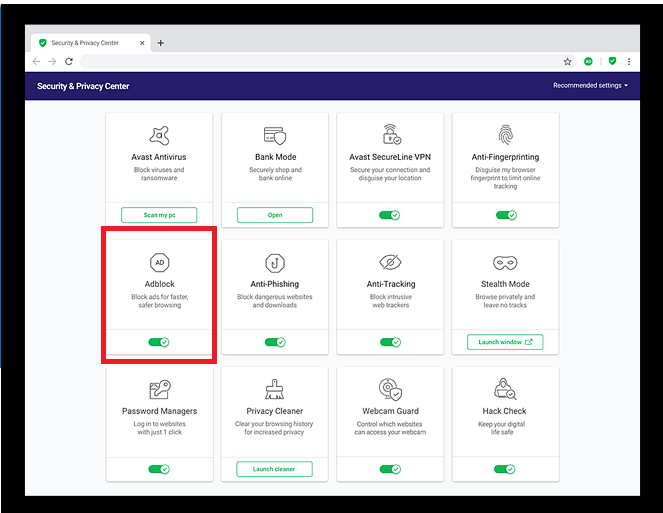Click the Webcam Guard icon
The height and width of the screenshot is (513, 663).
click(390, 389)
